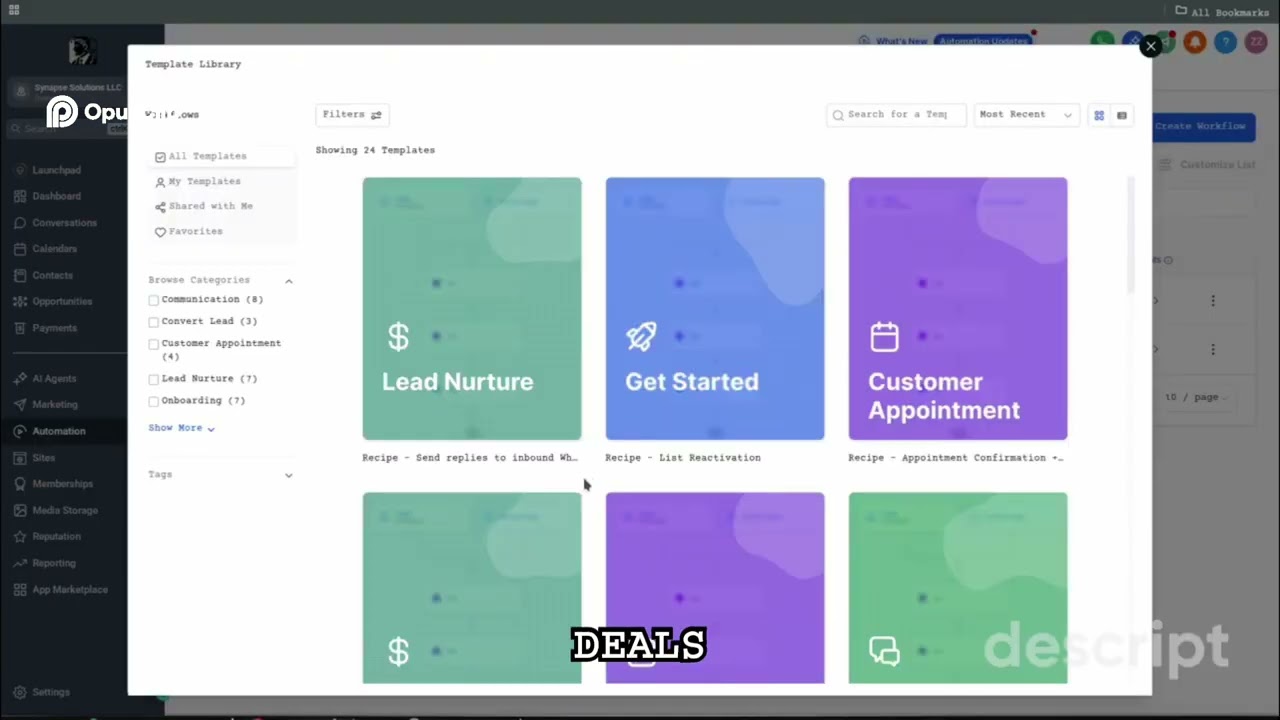This screenshot has height=720, width=1280.
Task: Open Contacts in the sidebar
Action: pyautogui.click(x=52, y=275)
